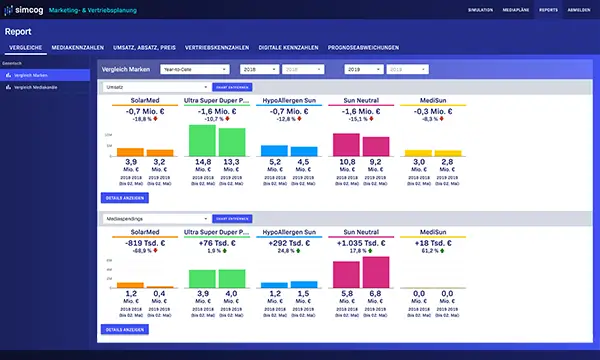Open the greyed-out second 2019 dropdown
The height and width of the screenshot is (360, 600).
click(x=408, y=69)
